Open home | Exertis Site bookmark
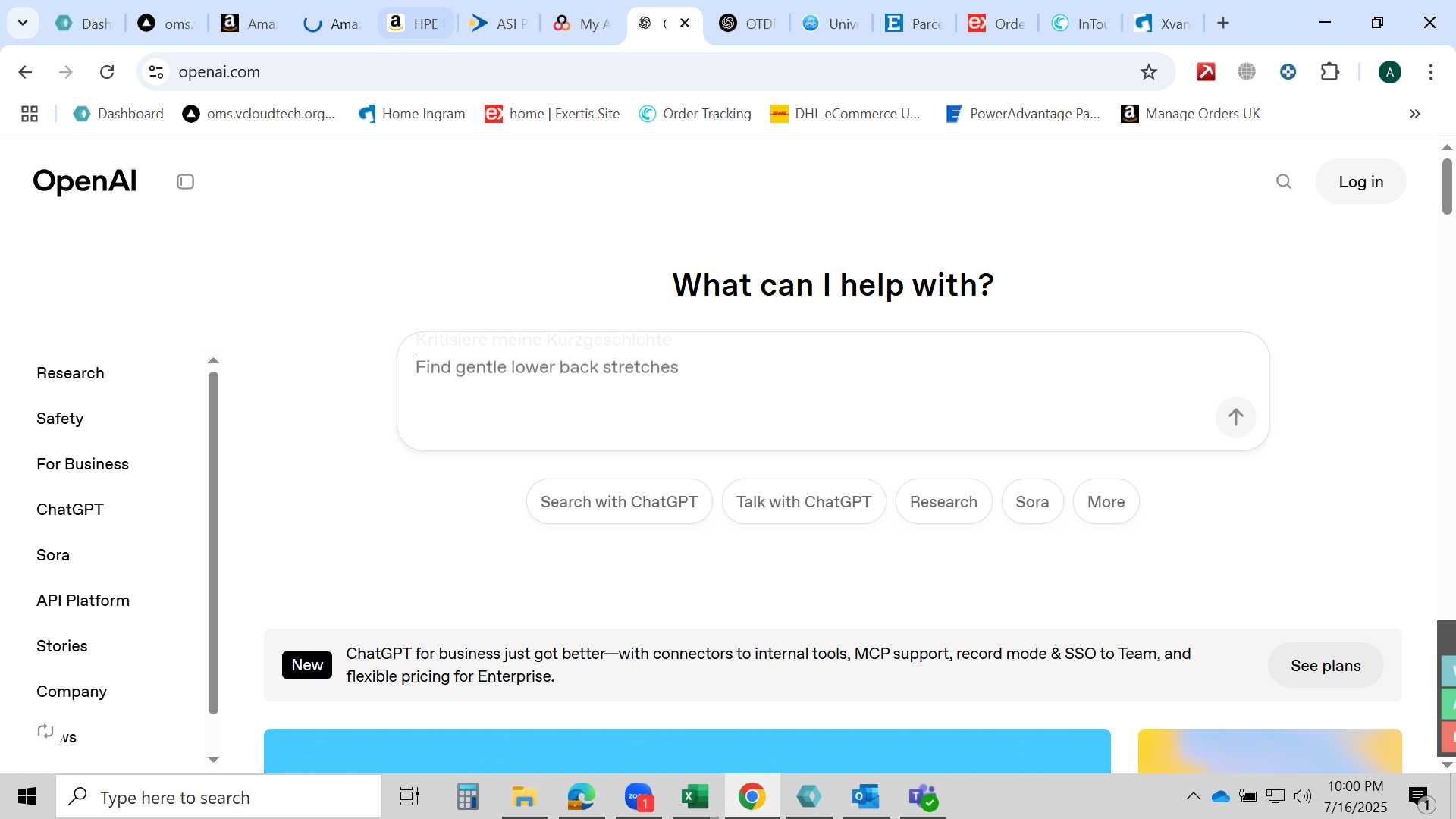Screen dimensions: 1456x819 pyautogui.click(x=552, y=114)
